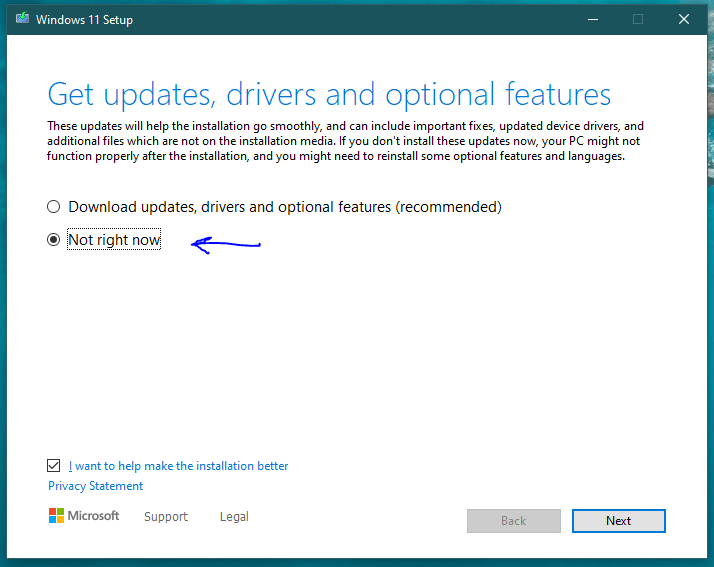Click the Windows 11 Setup title bar icon
The width and height of the screenshot is (714, 567).
click(22, 18)
